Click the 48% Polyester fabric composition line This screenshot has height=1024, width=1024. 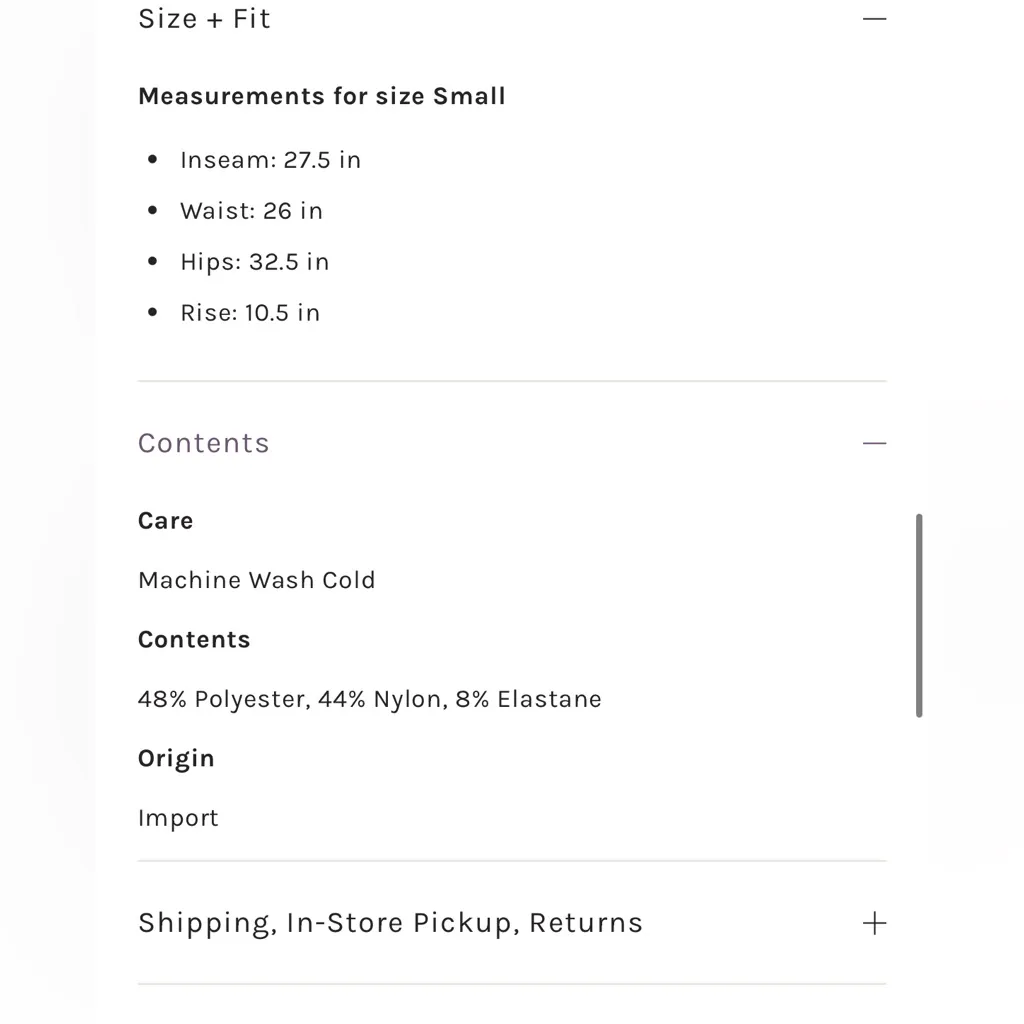370,699
